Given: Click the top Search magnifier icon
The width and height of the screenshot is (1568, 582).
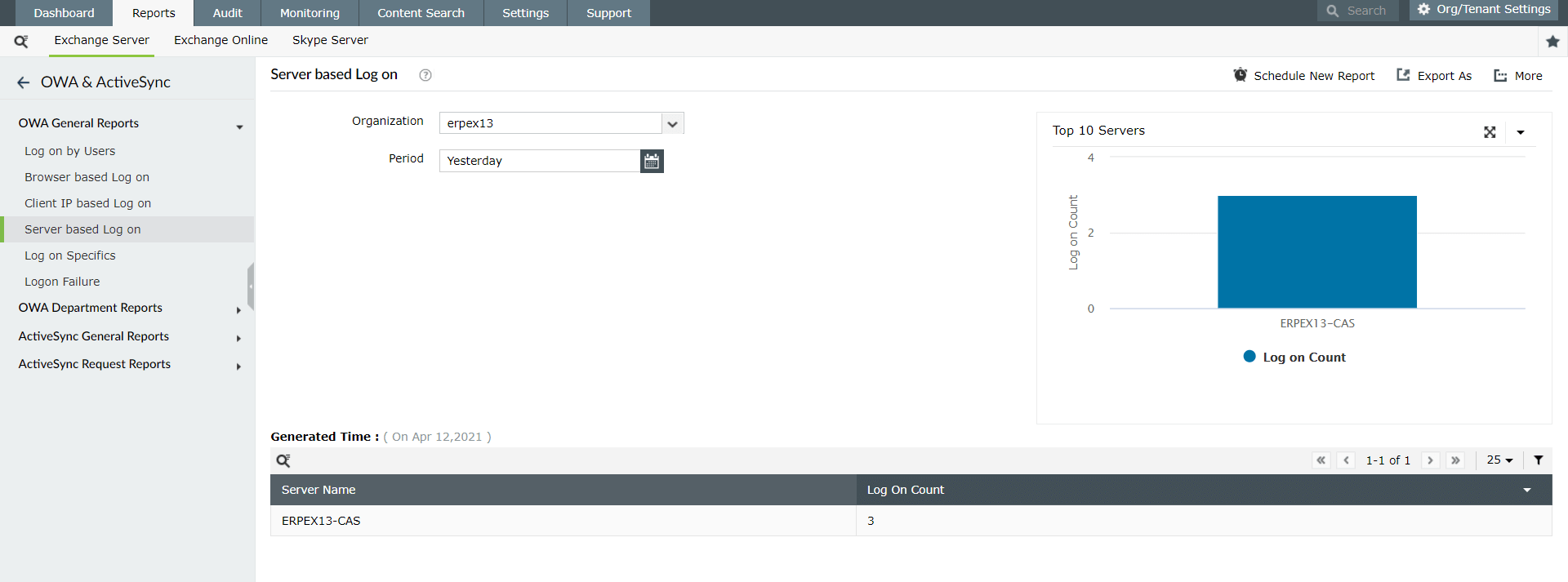Looking at the screenshot, I should (x=1333, y=11).
